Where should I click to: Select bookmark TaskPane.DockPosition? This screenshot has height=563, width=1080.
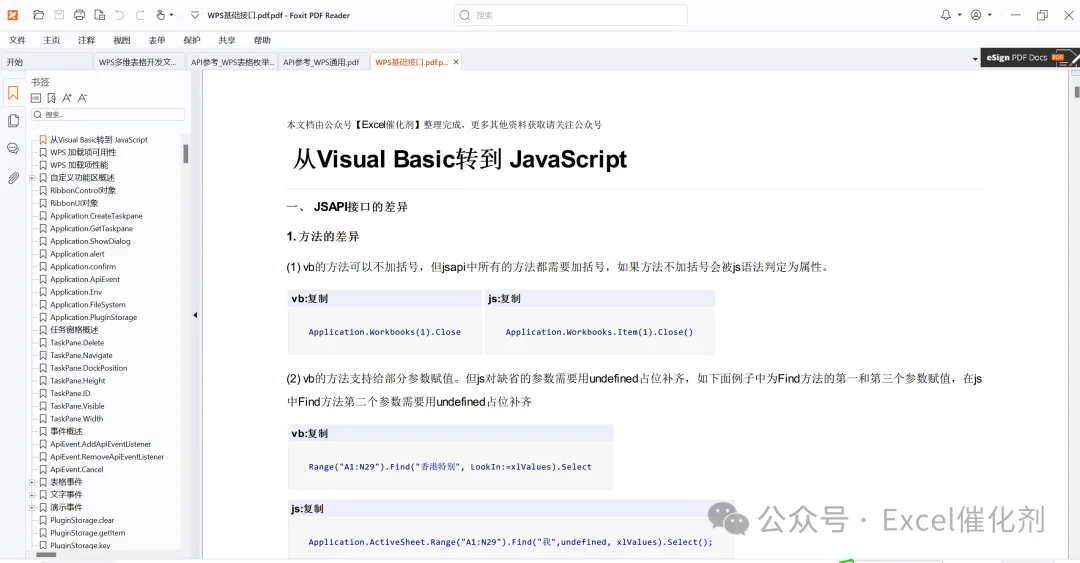click(x=88, y=368)
